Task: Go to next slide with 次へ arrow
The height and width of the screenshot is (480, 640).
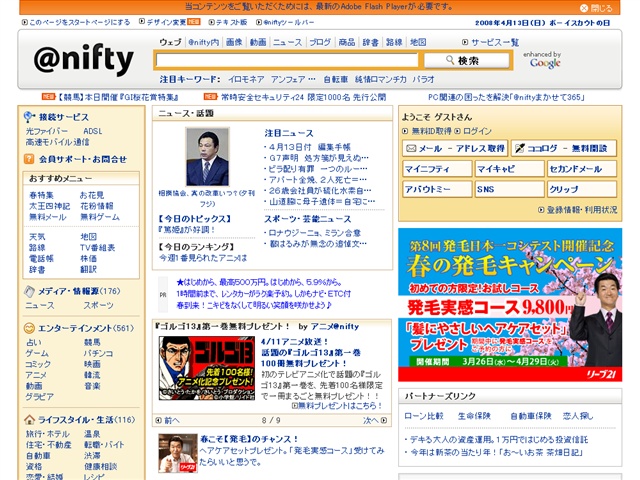Action: tap(375, 420)
